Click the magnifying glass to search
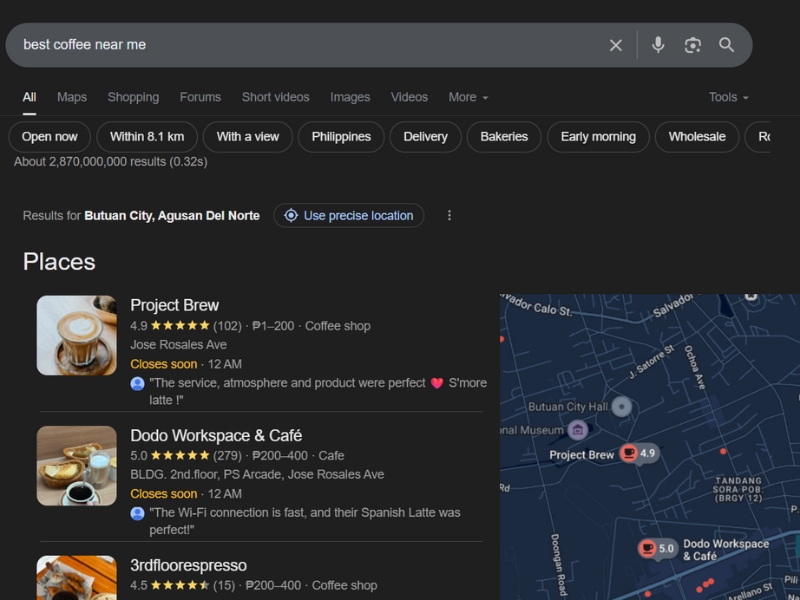The image size is (800, 600). [727, 45]
